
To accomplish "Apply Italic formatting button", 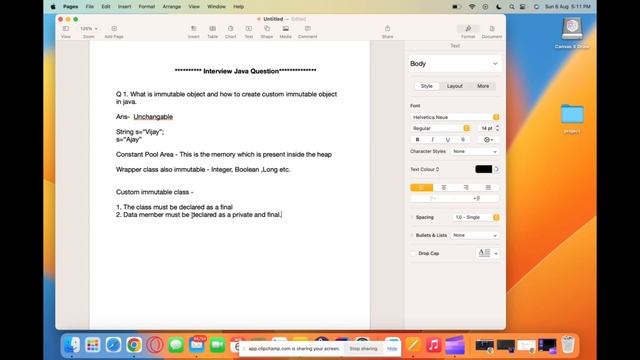I will pos(432,140).
